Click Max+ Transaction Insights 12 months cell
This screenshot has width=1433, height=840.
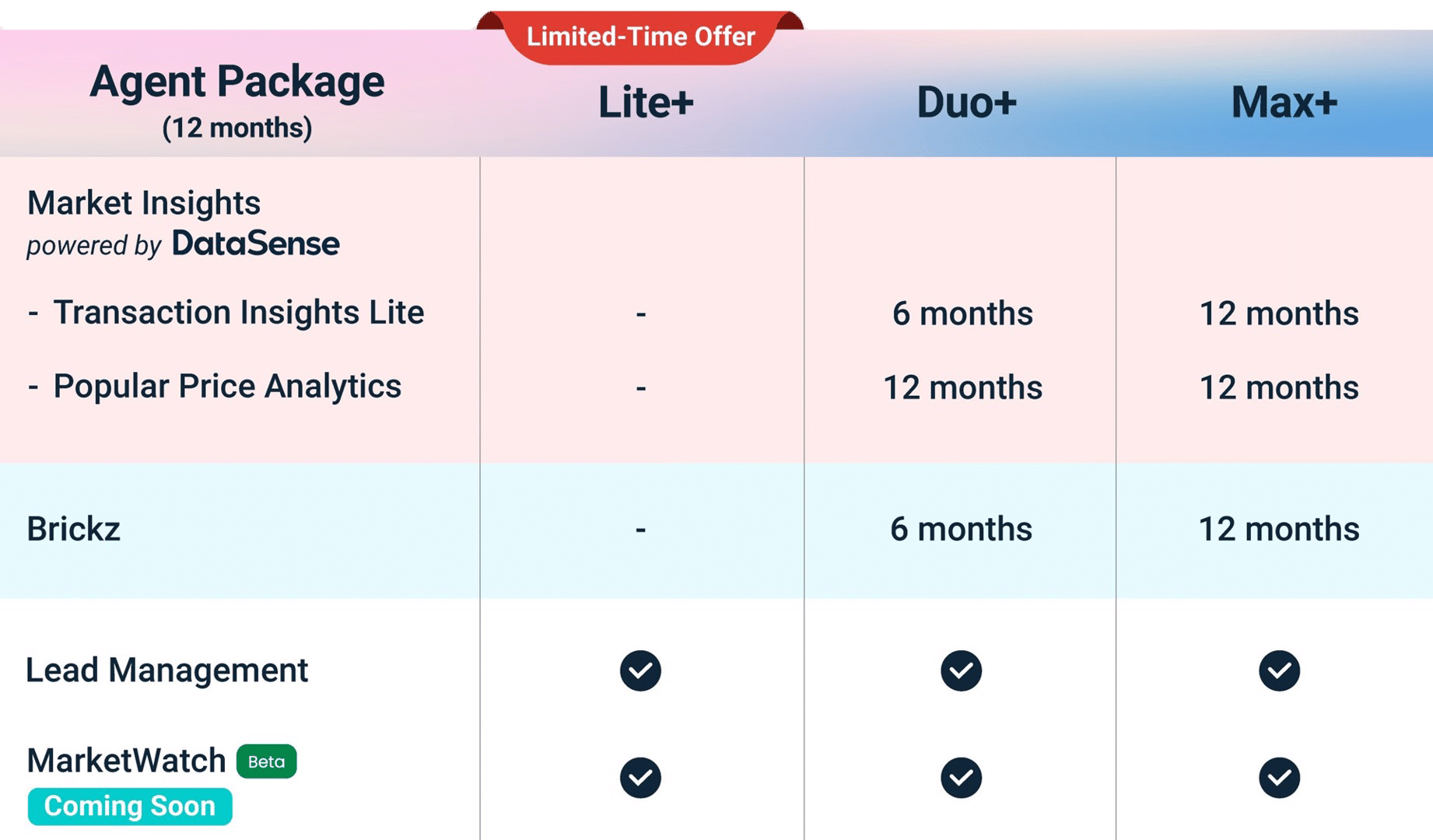pos(1279,314)
